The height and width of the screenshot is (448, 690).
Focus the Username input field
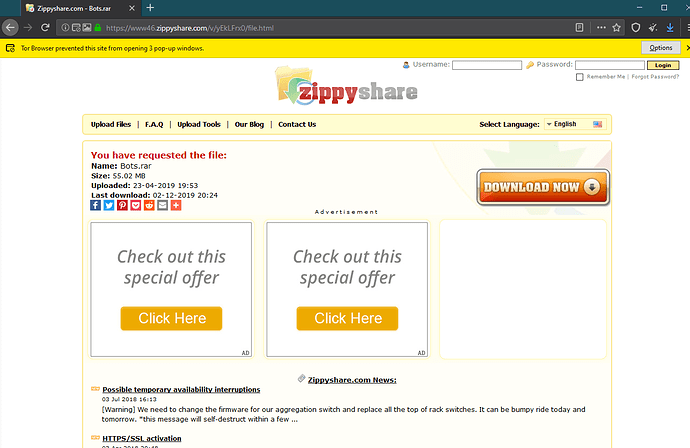pyautogui.click(x=487, y=65)
